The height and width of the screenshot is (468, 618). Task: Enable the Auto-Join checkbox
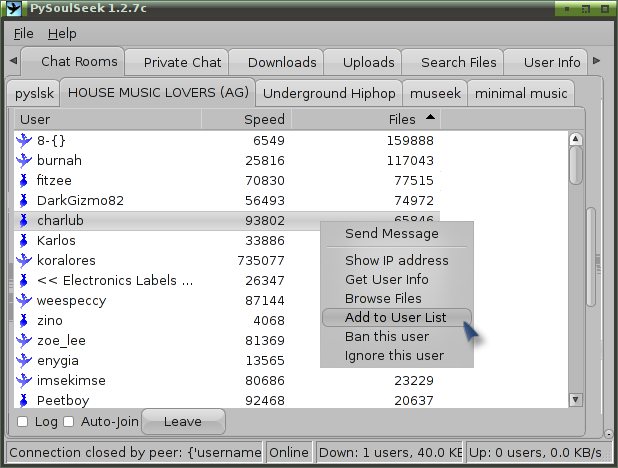[x=69, y=421]
